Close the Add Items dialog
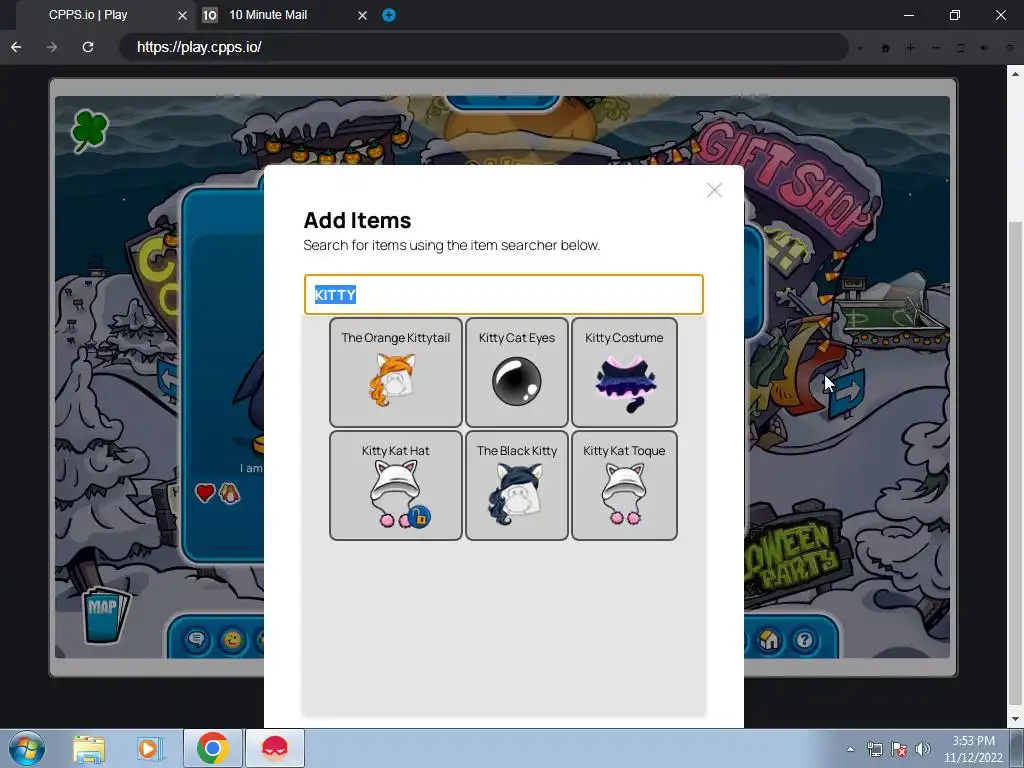Screen dimensions: 1024x768 714,190
